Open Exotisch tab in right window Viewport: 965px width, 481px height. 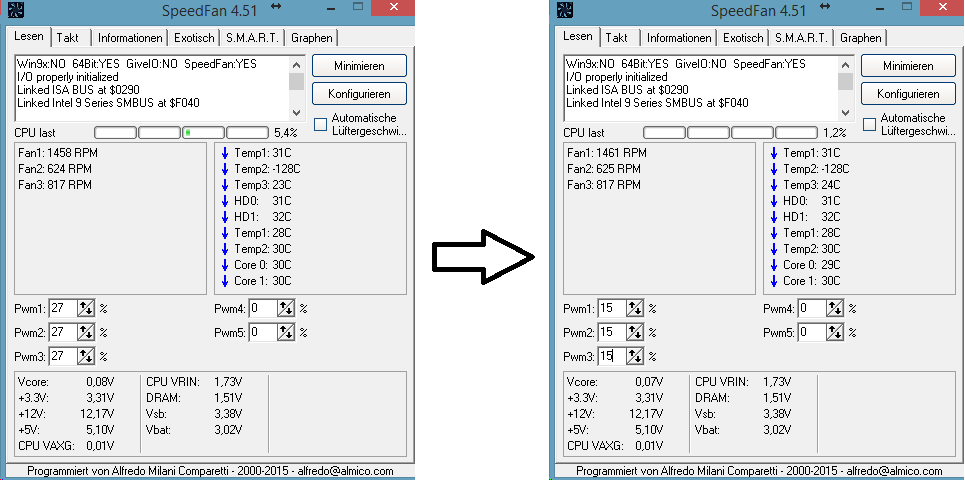pyautogui.click(x=743, y=38)
